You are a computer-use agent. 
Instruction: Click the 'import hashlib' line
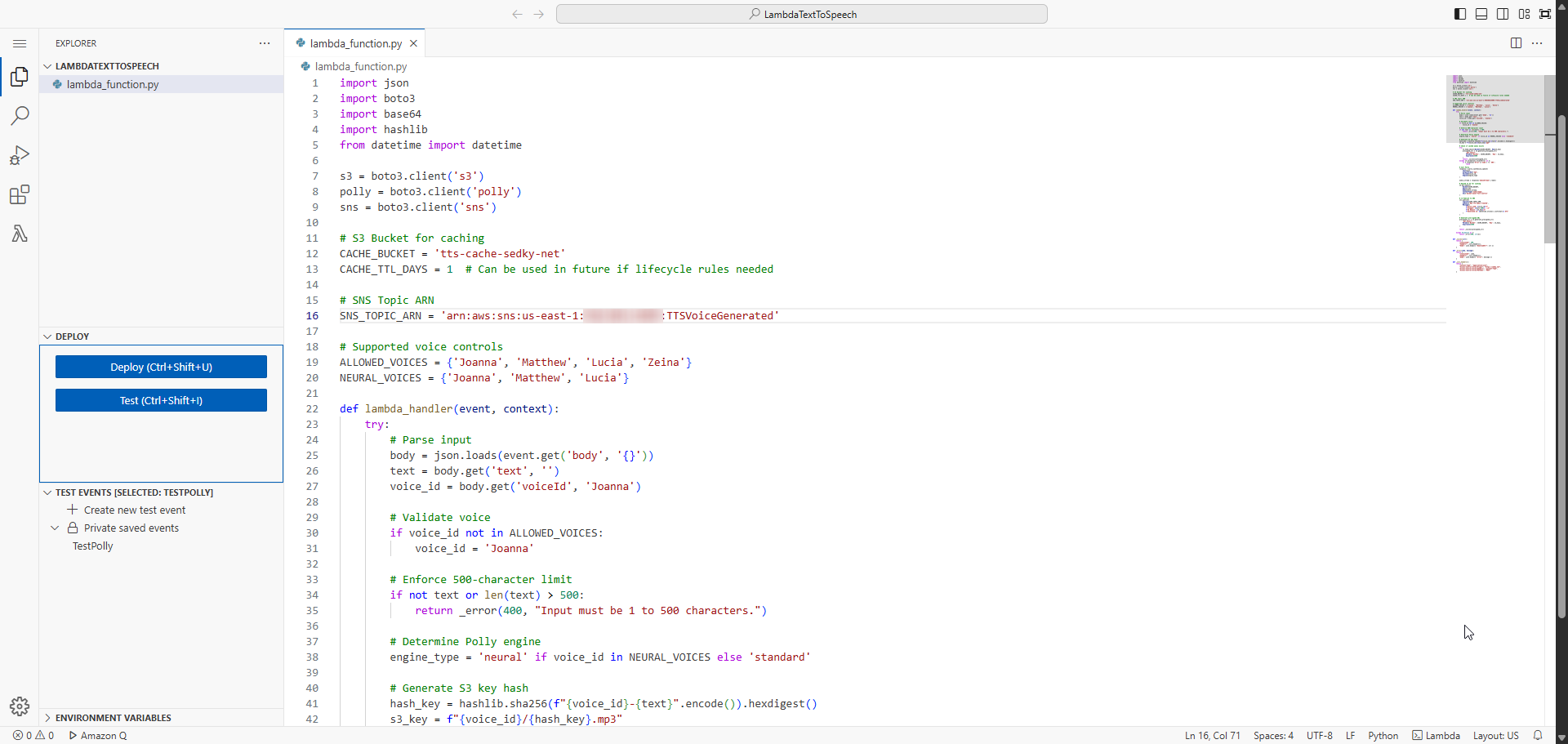click(x=384, y=129)
